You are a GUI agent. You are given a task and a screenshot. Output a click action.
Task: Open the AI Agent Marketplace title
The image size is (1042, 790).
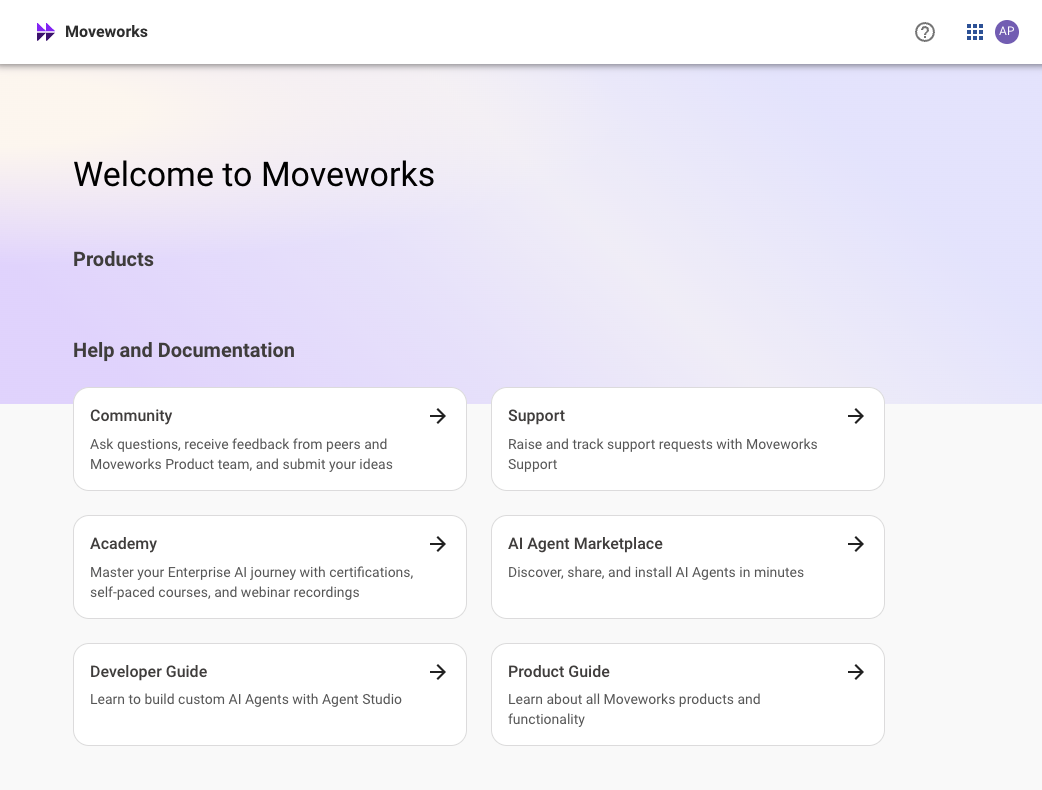(585, 544)
